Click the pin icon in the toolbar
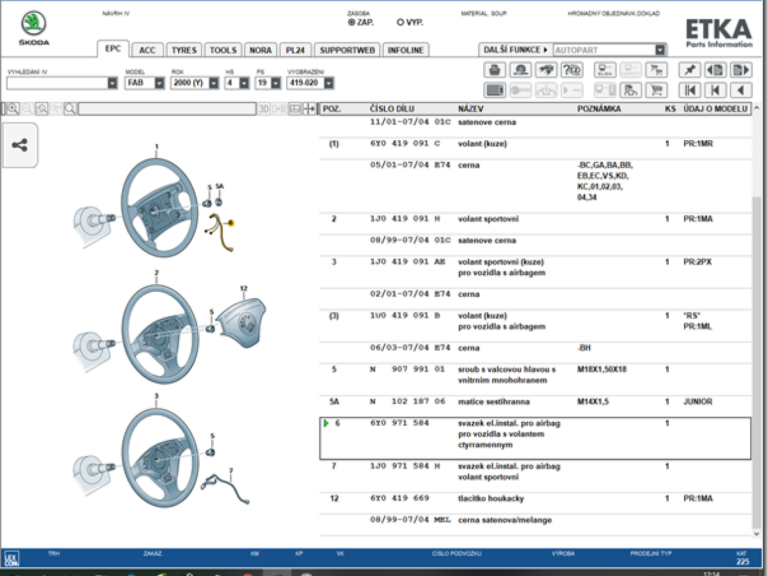 pos(688,70)
